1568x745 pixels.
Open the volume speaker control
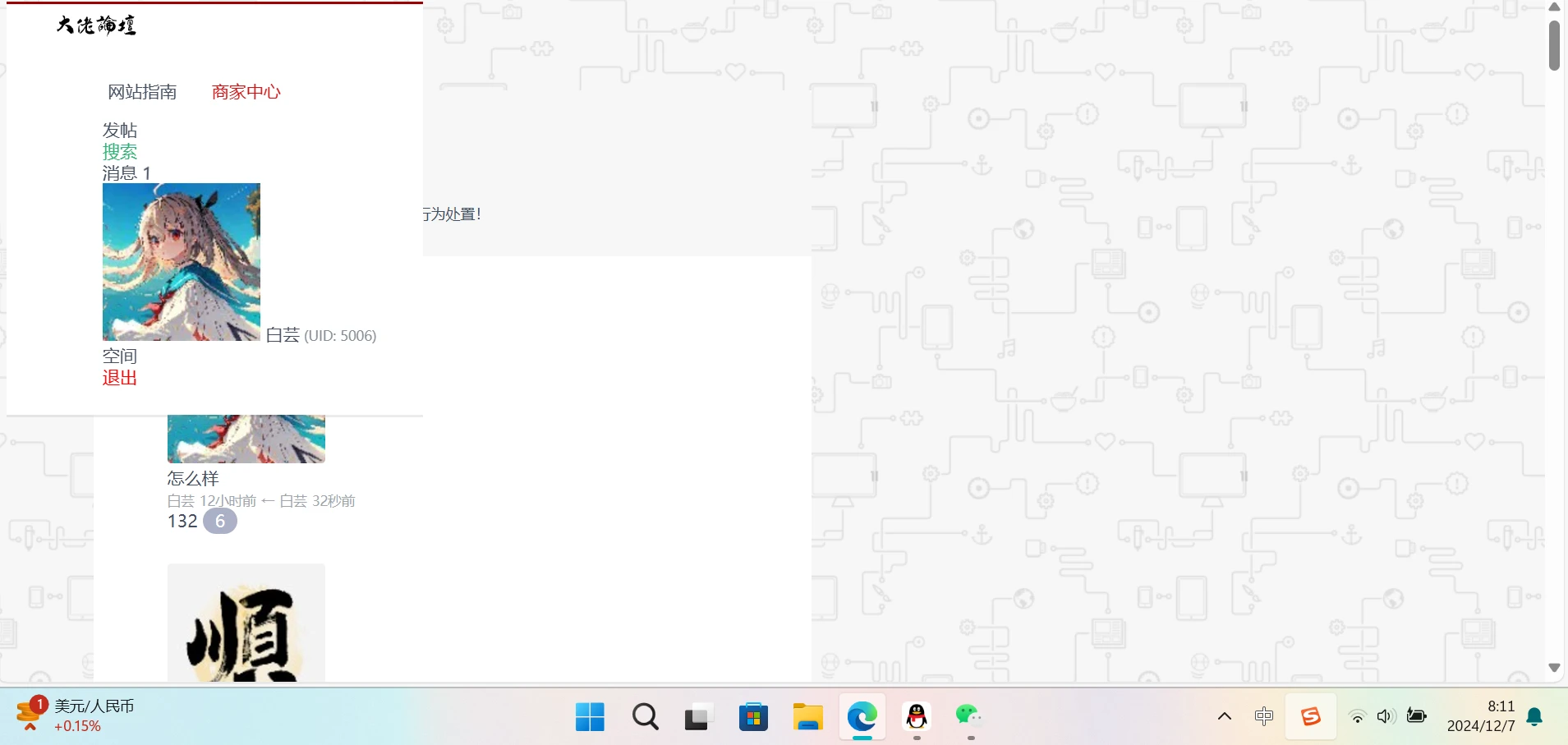pyautogui.click(x=1386, y=716)
